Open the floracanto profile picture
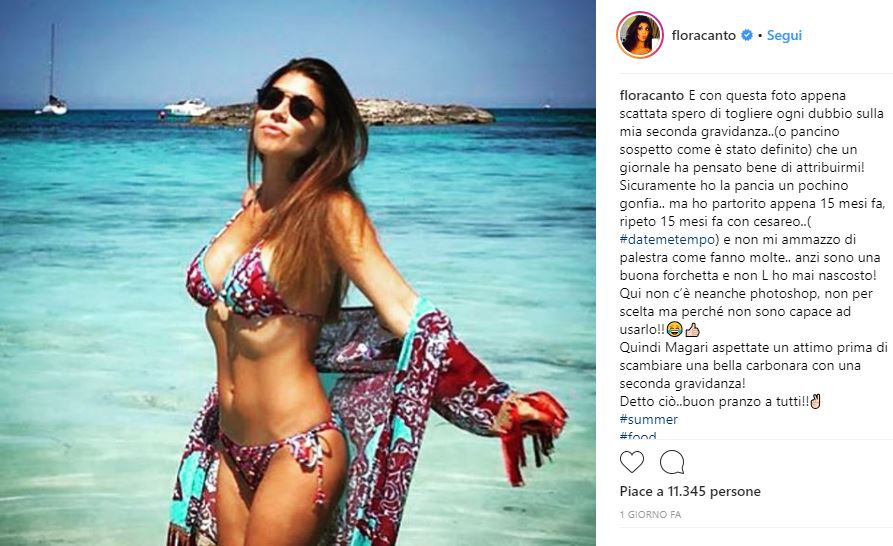 (x=640, y=35)
